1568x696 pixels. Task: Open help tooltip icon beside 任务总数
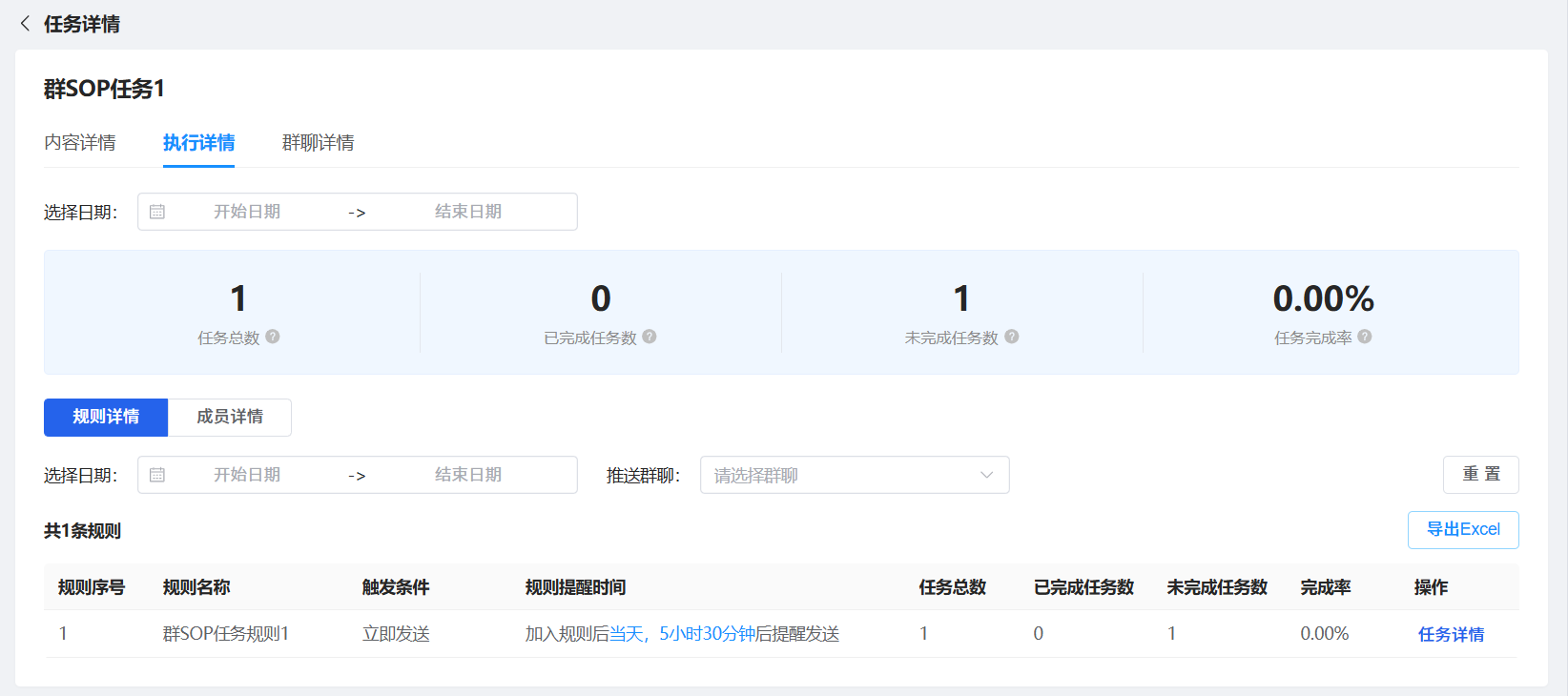tap(273, 337)
